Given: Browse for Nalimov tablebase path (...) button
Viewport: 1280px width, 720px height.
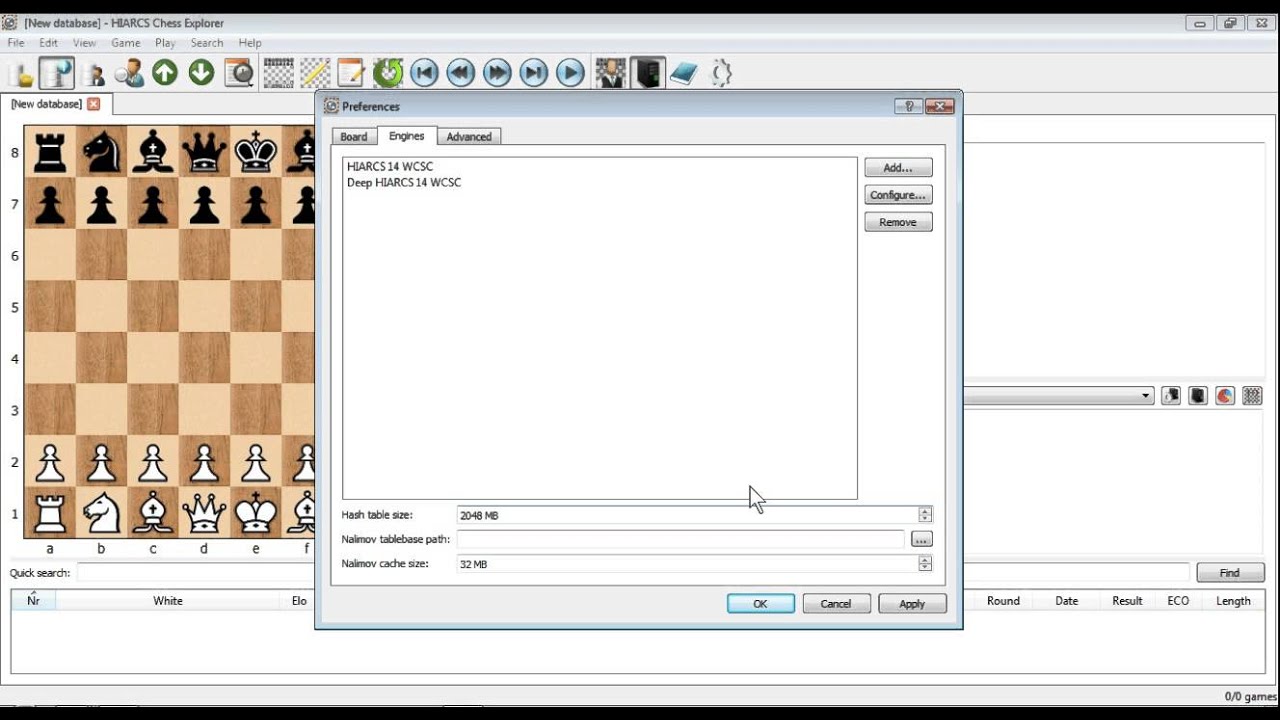Looking at the screenshot, I should [x=921, y=539].
